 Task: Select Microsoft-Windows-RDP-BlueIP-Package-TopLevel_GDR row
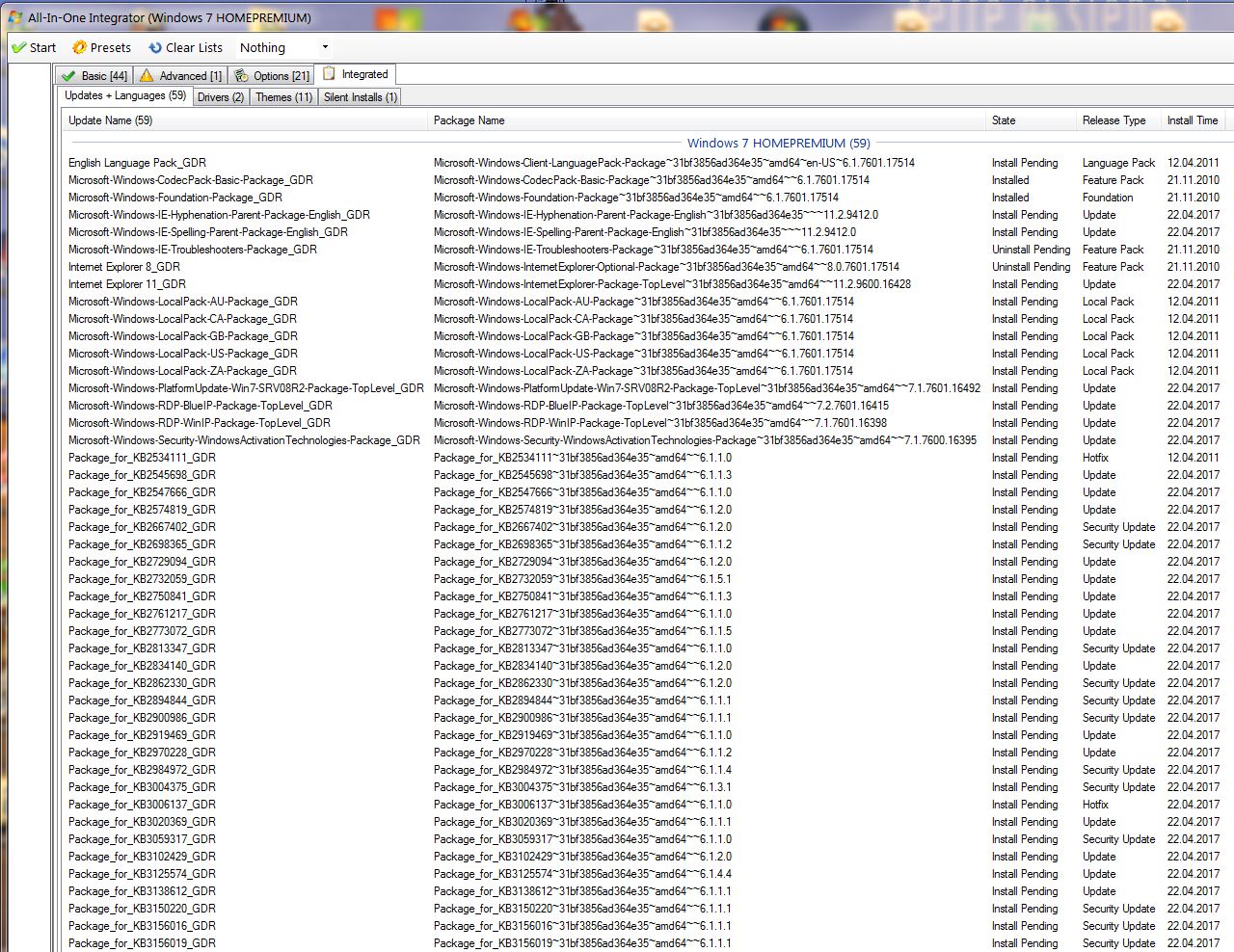644,406
